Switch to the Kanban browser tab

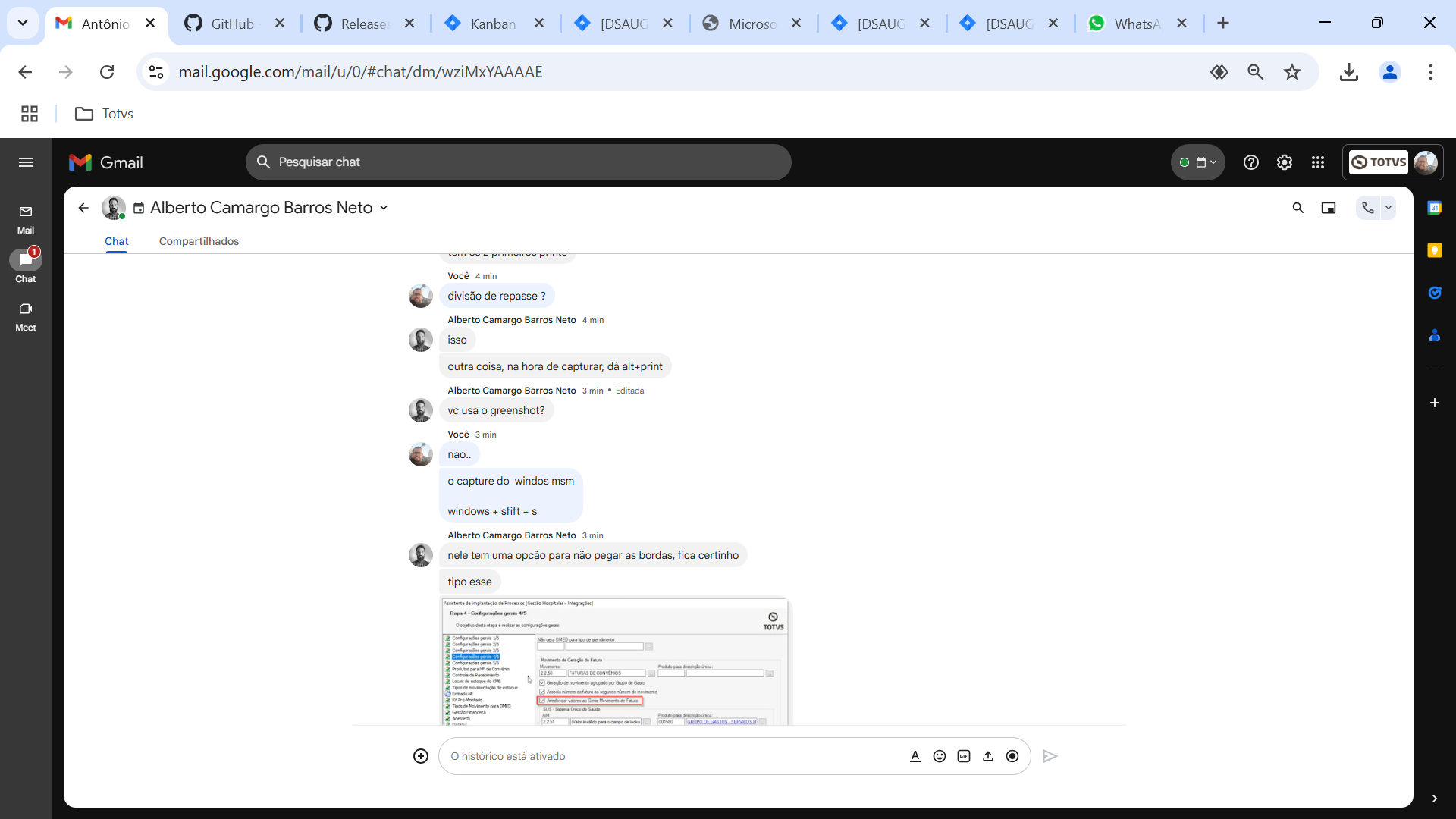pyautogui.click(x=493, y=24)
